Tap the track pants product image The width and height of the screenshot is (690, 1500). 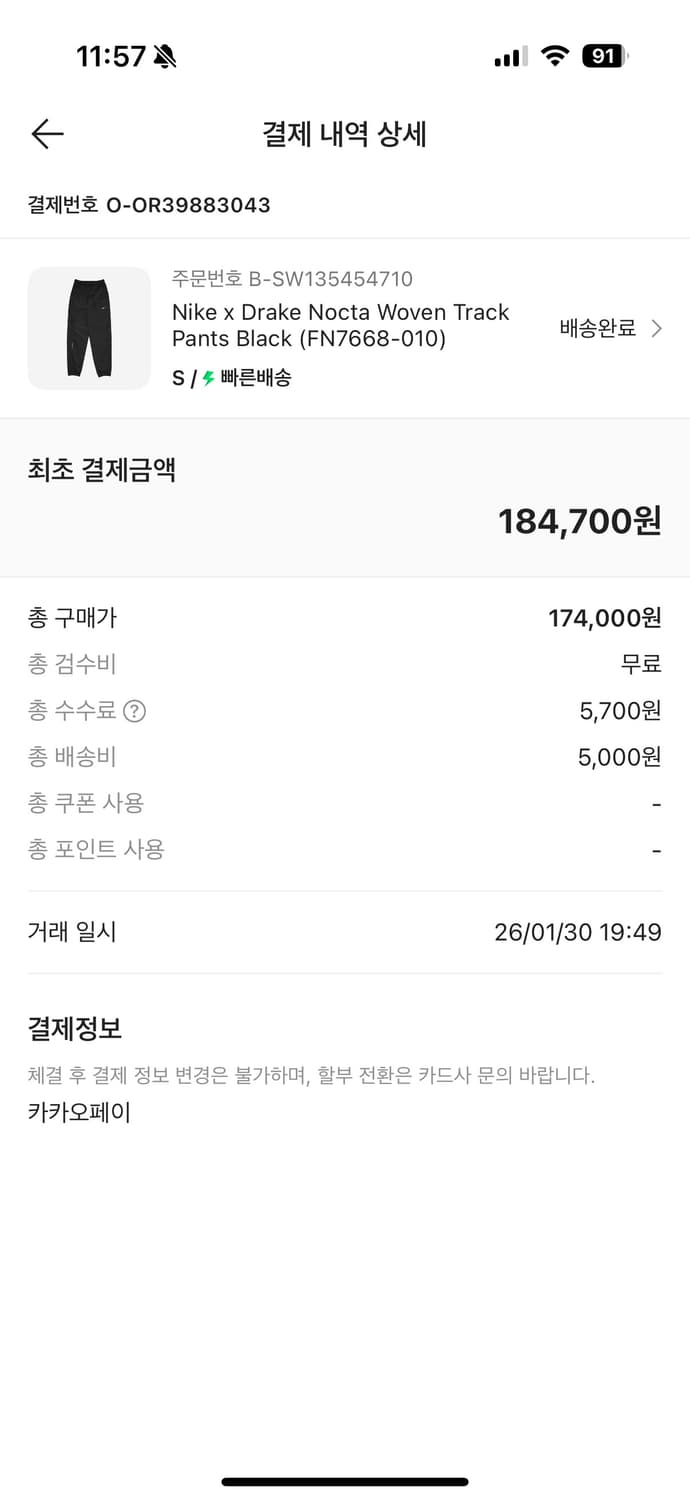[89, 328]
